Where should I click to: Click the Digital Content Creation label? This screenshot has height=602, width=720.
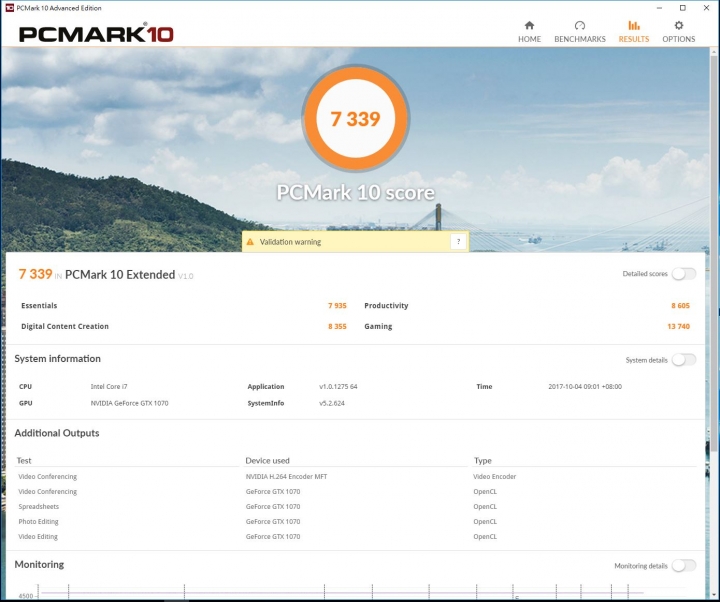(65, 326)
